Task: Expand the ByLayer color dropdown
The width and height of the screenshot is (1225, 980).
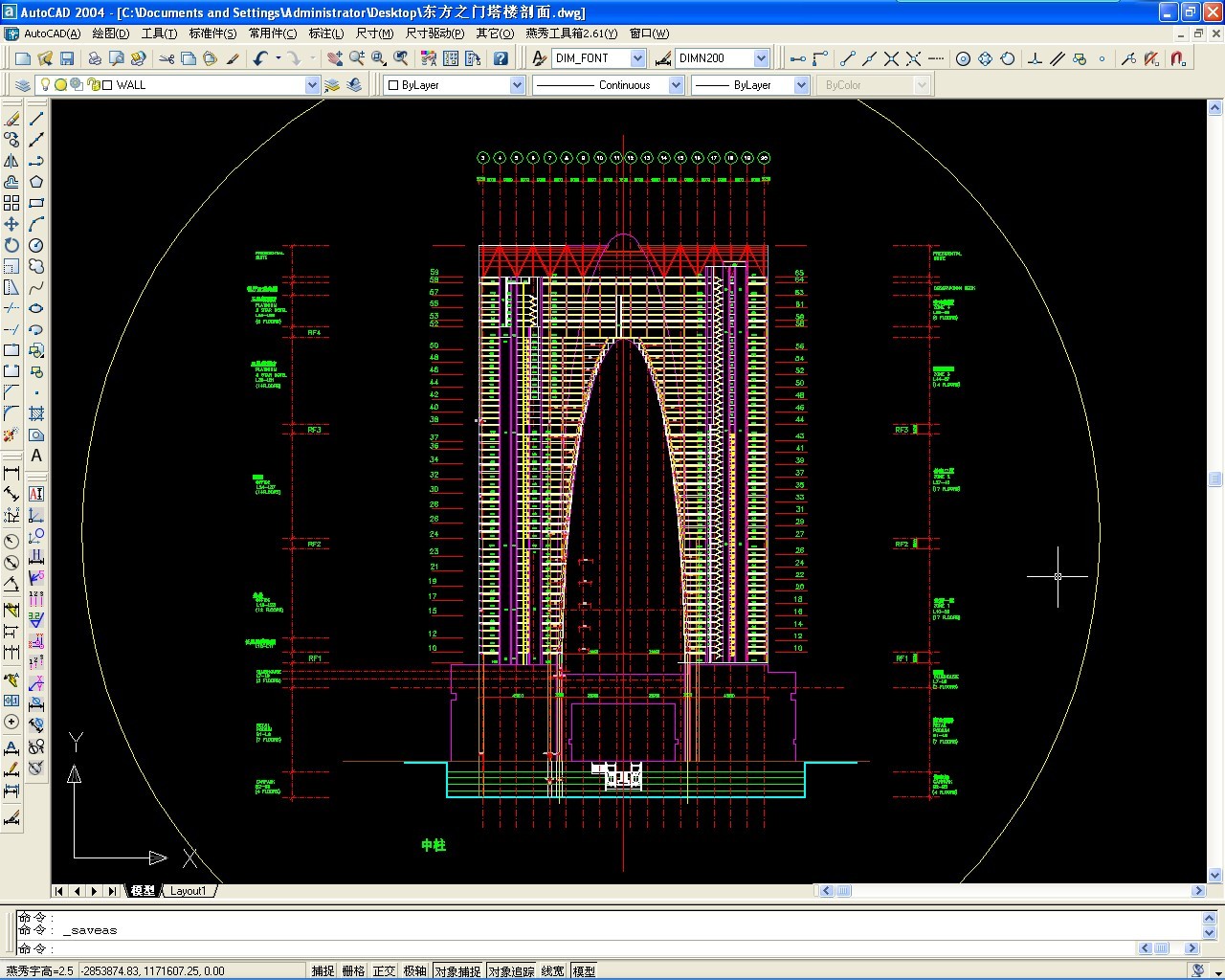Action: pyautogui.click(x=517, y=85)
